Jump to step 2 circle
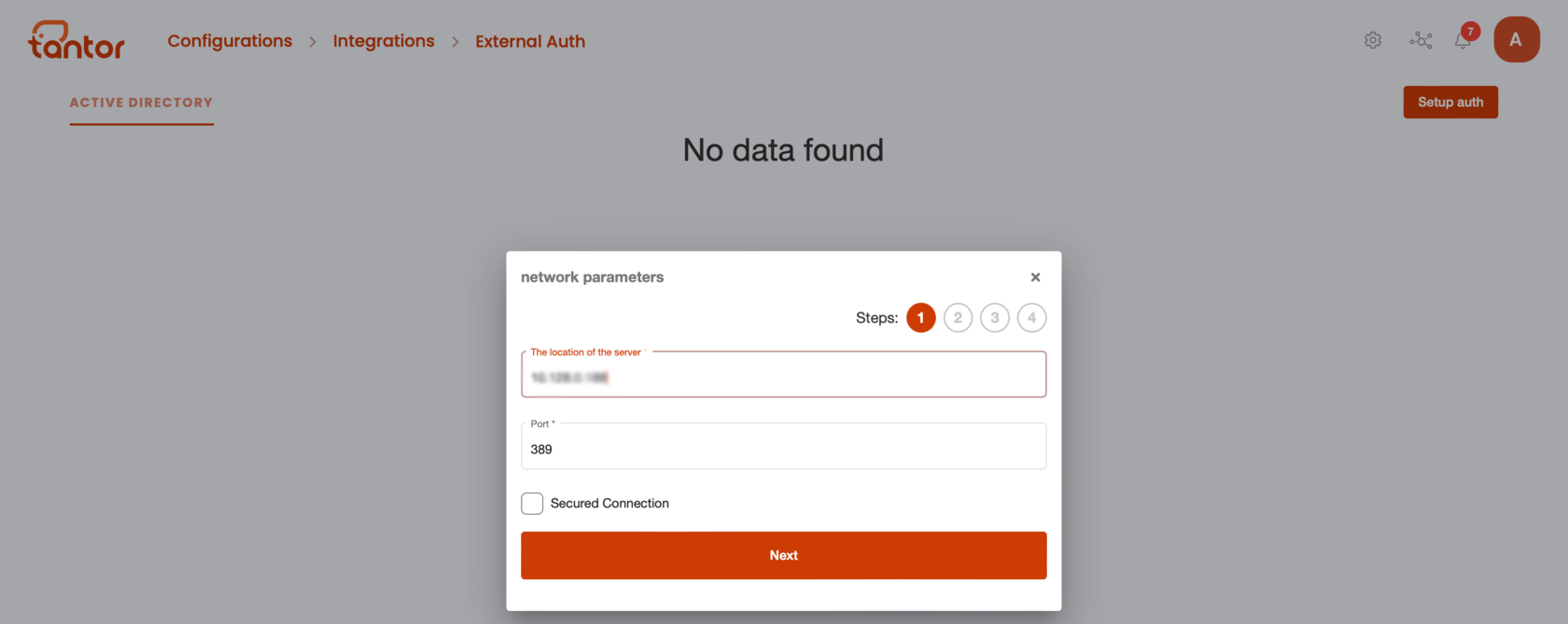The height and width of the screenshot is (624, 1568). pos(958,318)
